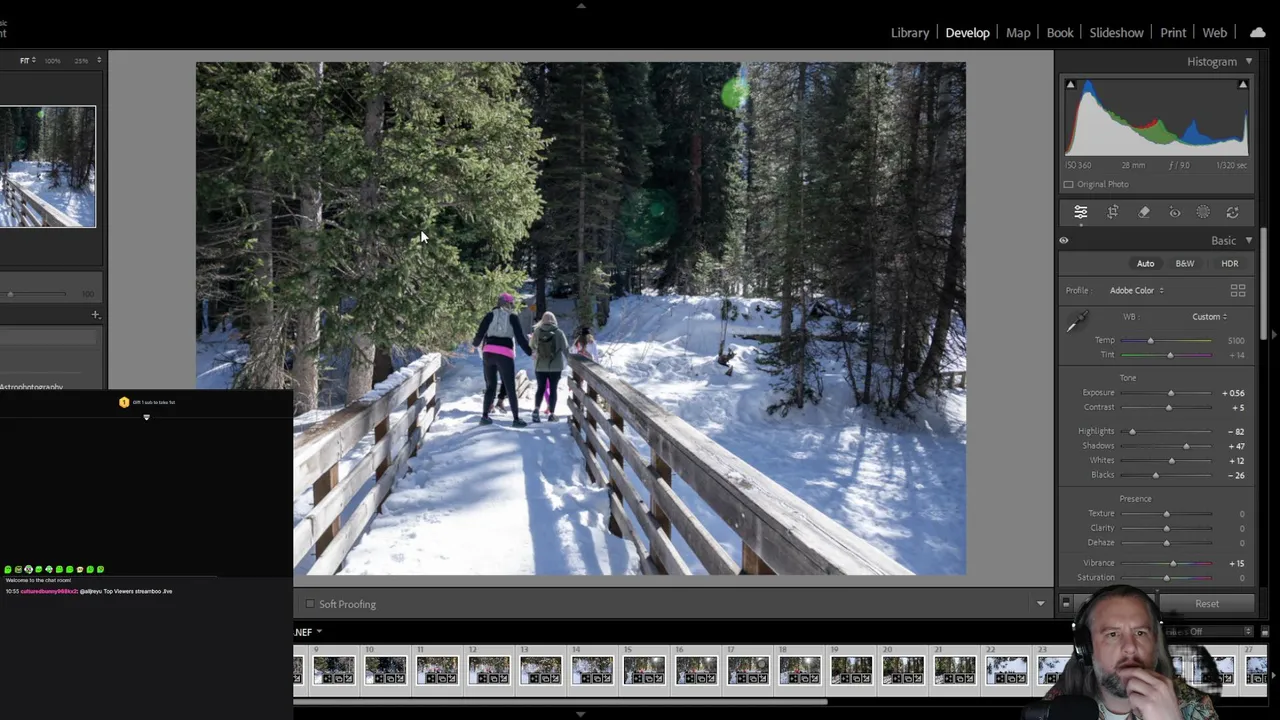The height and width of the screenshot is (720, 1280).
Task: Click the panel switch beside Reset button
Action: pos(1066,603)
